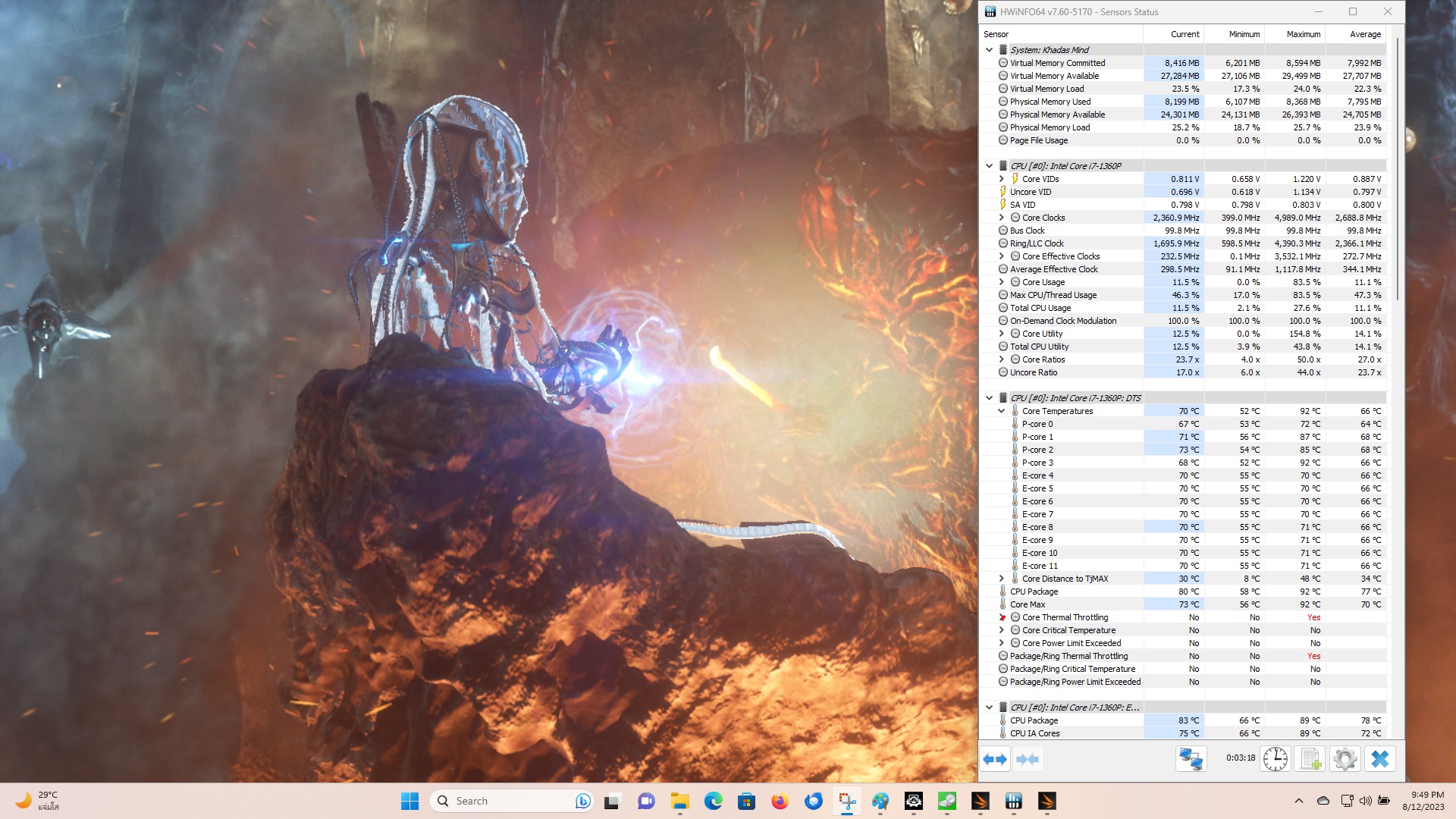
Task: Open the weather widget showing 29°C
Action: coord(38,801)
